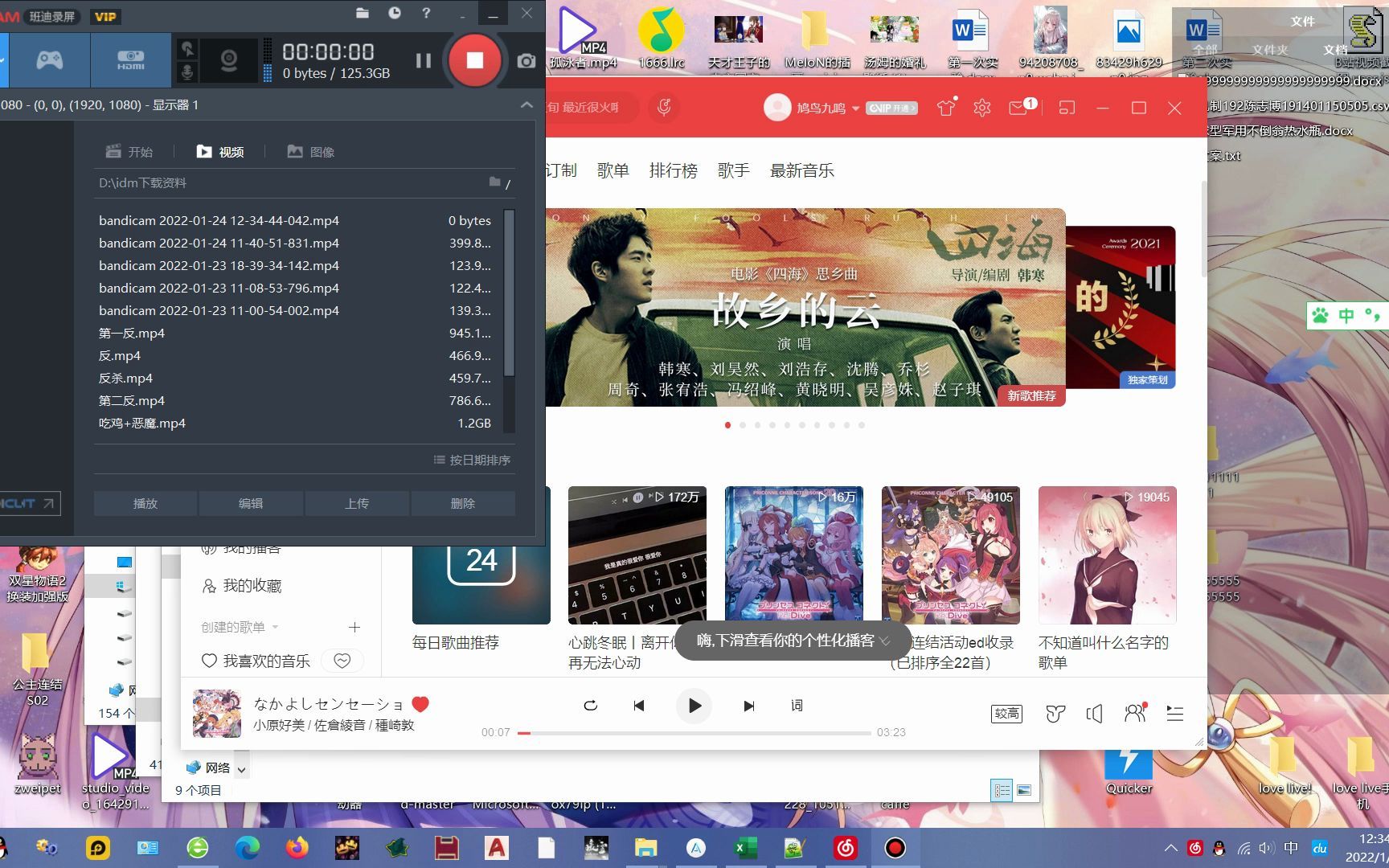Open the 排行榜 tab

click(674, 170)
